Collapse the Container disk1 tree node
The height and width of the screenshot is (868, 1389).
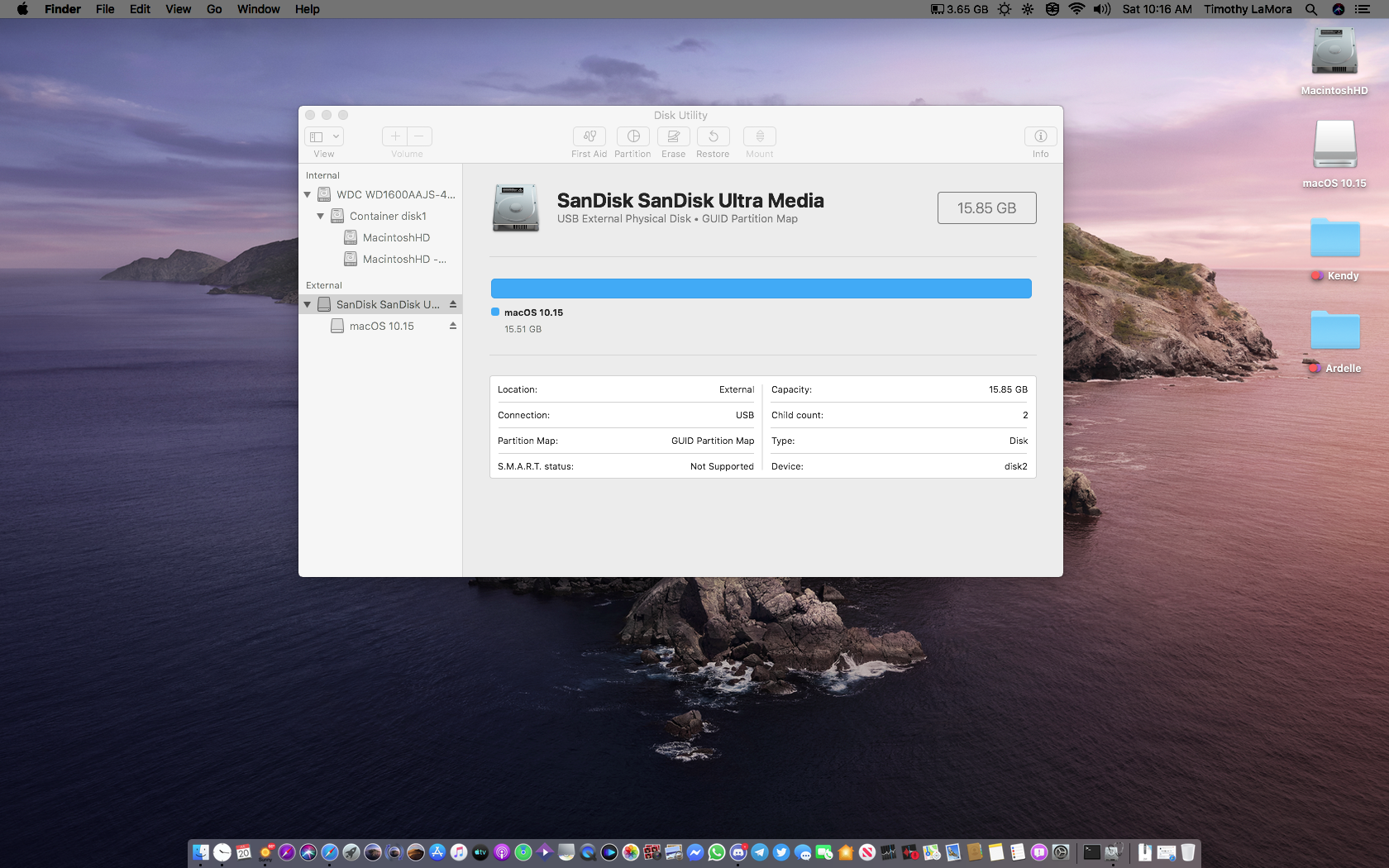321,216
